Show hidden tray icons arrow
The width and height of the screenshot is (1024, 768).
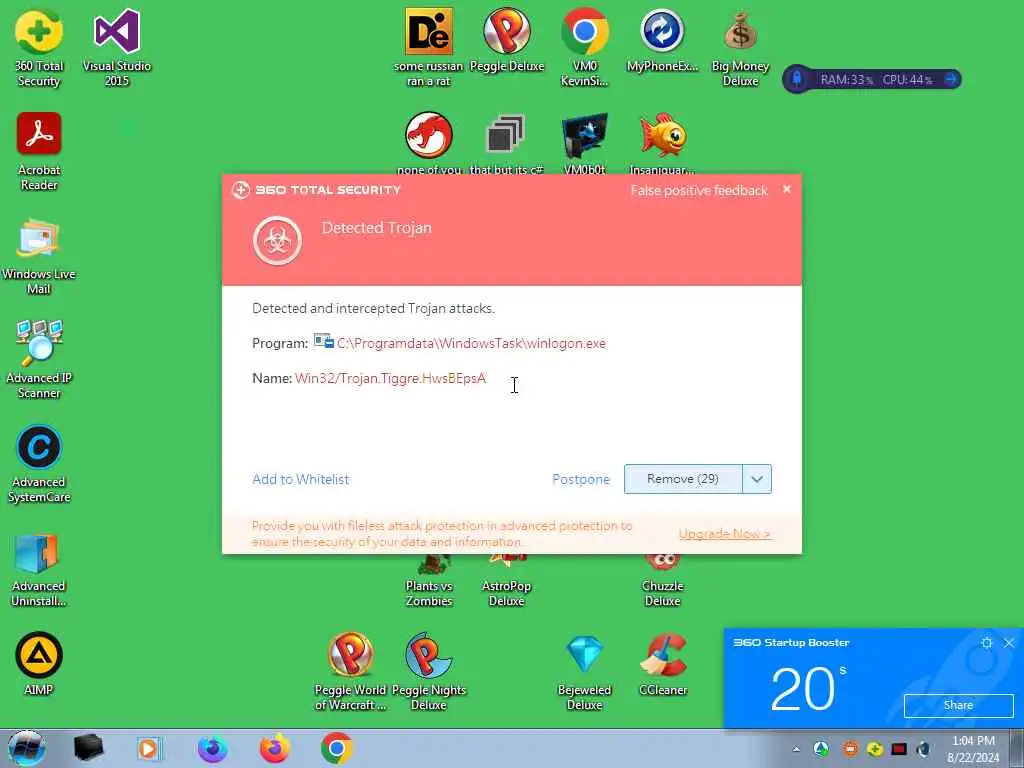tap(795, 749)
